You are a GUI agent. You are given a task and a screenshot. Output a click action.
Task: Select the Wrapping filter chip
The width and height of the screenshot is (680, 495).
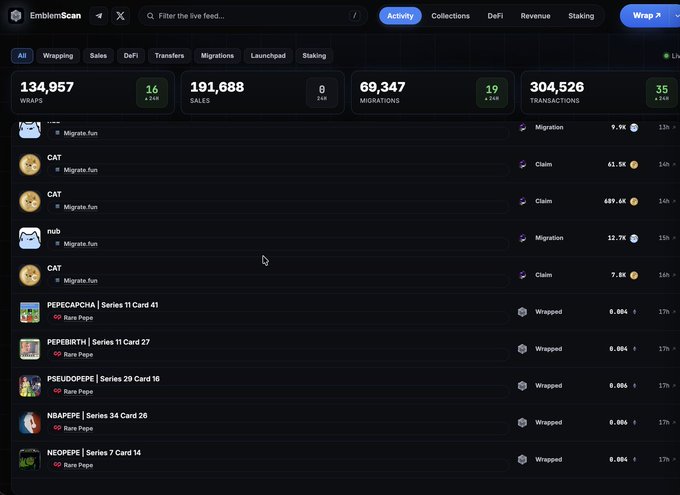(58, 56)
